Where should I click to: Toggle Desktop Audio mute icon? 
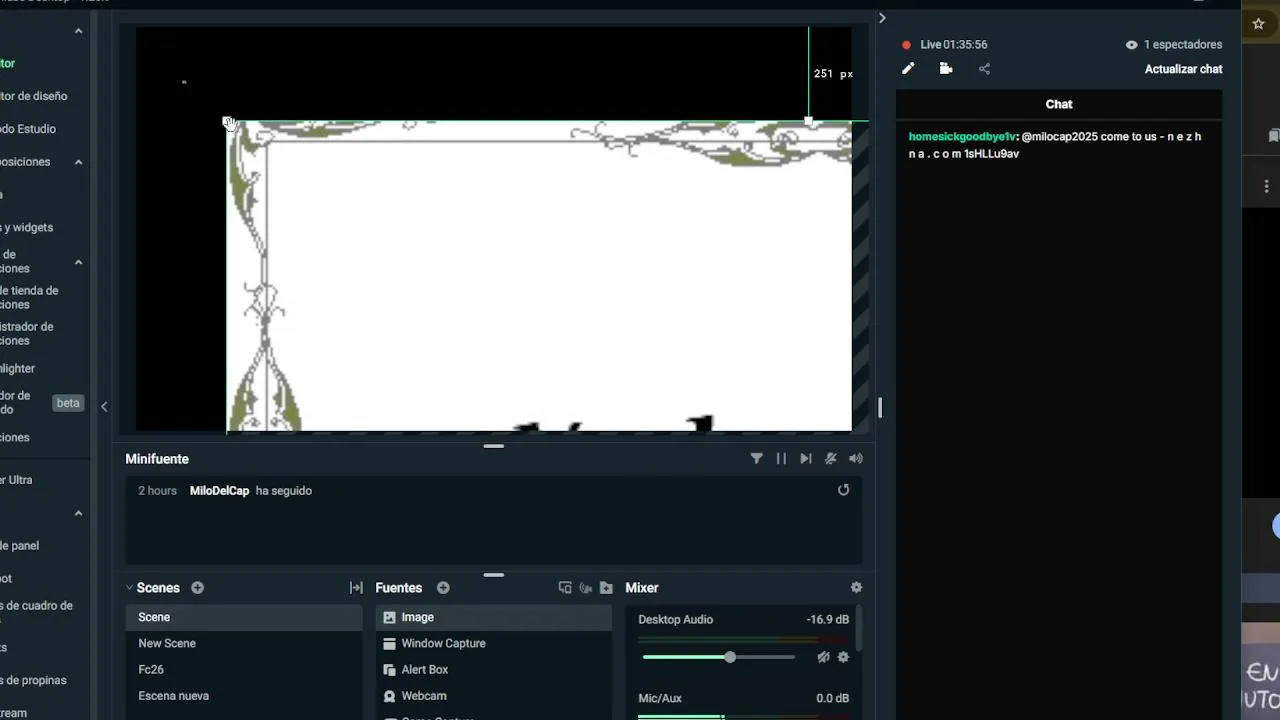pos(823,657)
